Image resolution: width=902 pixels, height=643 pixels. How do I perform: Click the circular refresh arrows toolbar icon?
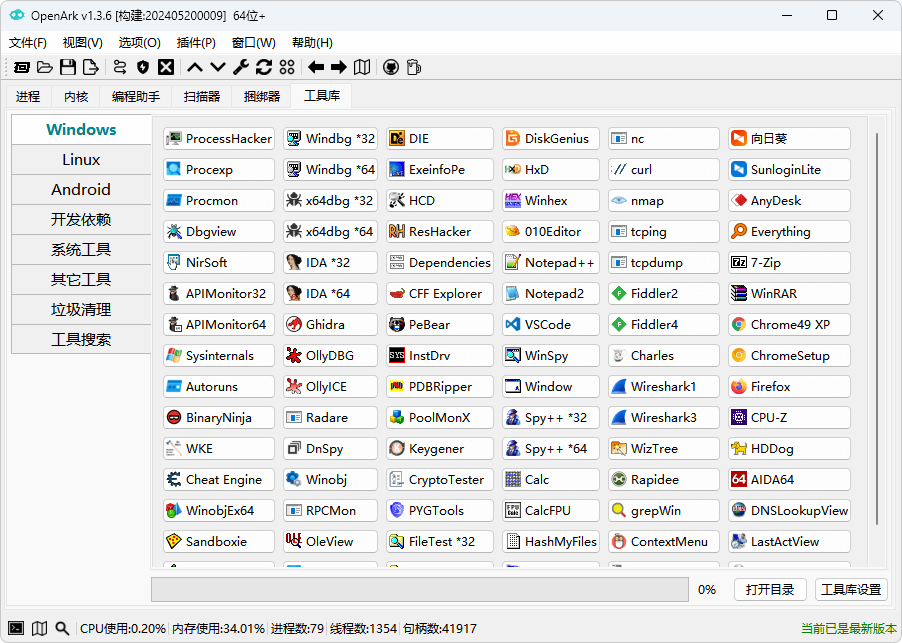263,67
